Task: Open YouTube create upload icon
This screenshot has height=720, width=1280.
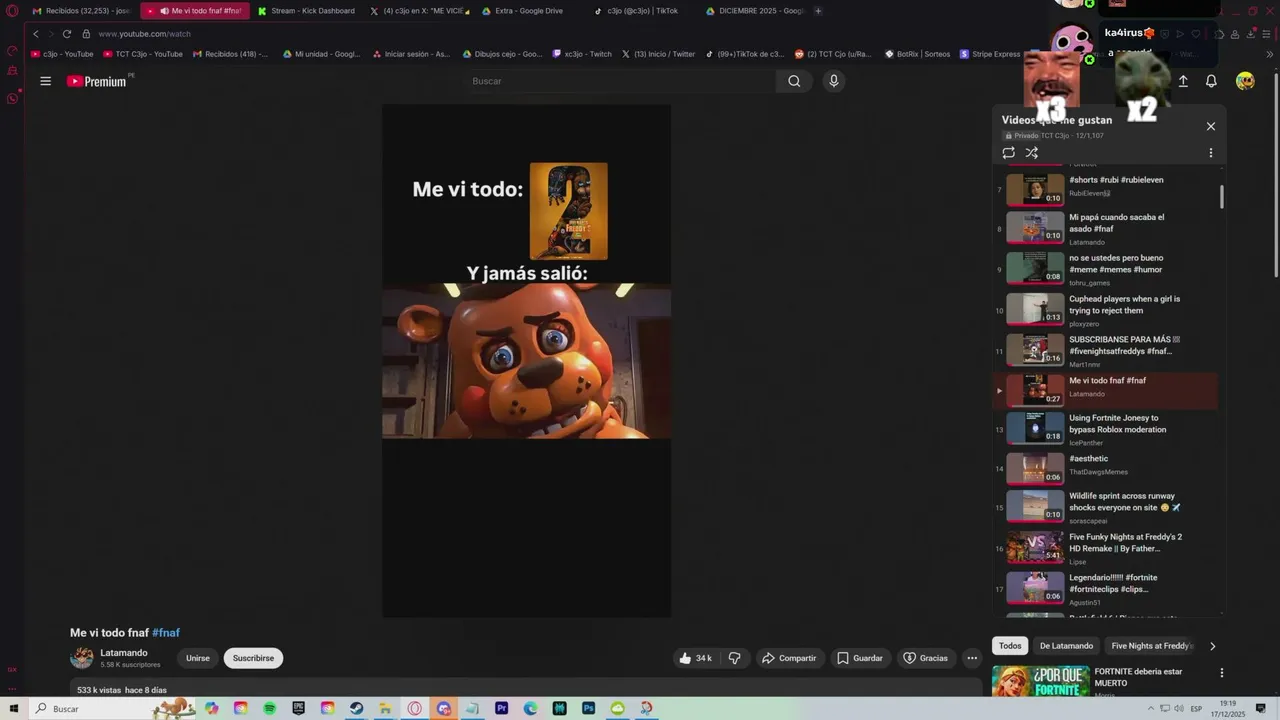Action: (1183, 81)
